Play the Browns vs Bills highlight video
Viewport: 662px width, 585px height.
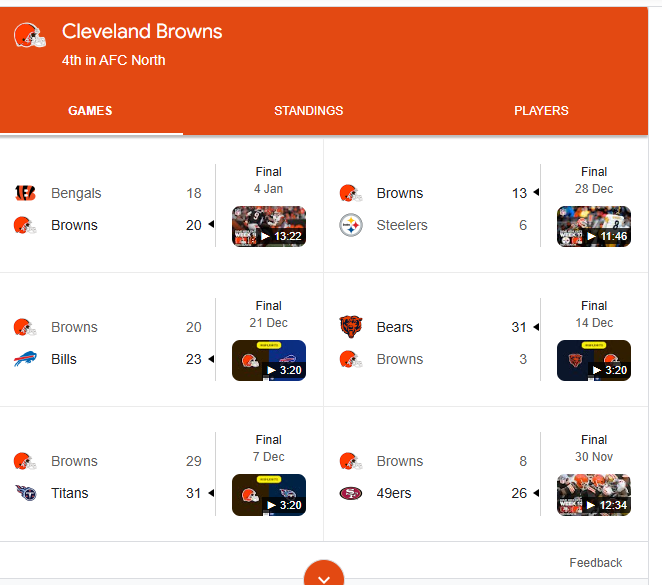[269, 360]
